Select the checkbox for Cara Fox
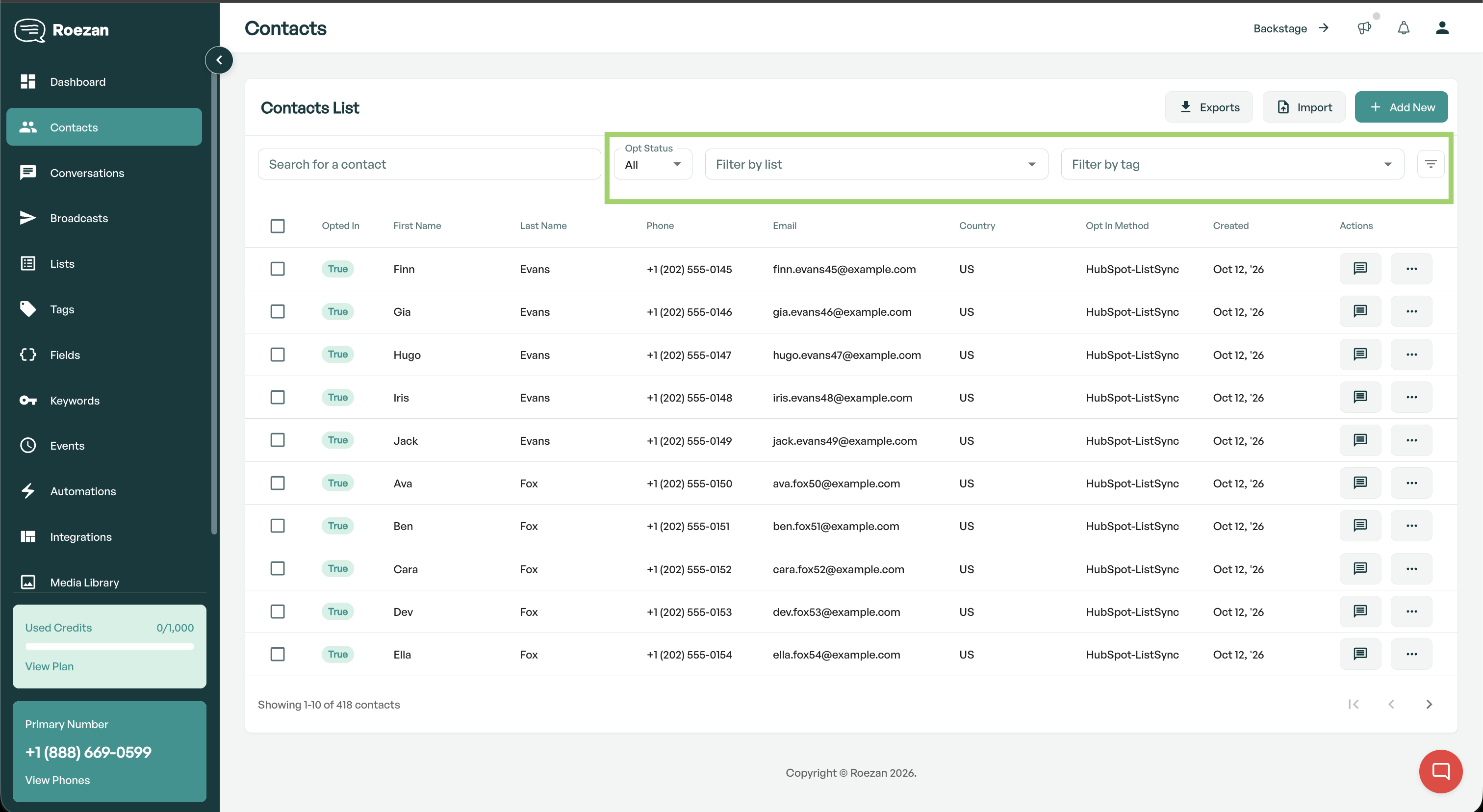The image size is (1483, 812). coord(278,569)
